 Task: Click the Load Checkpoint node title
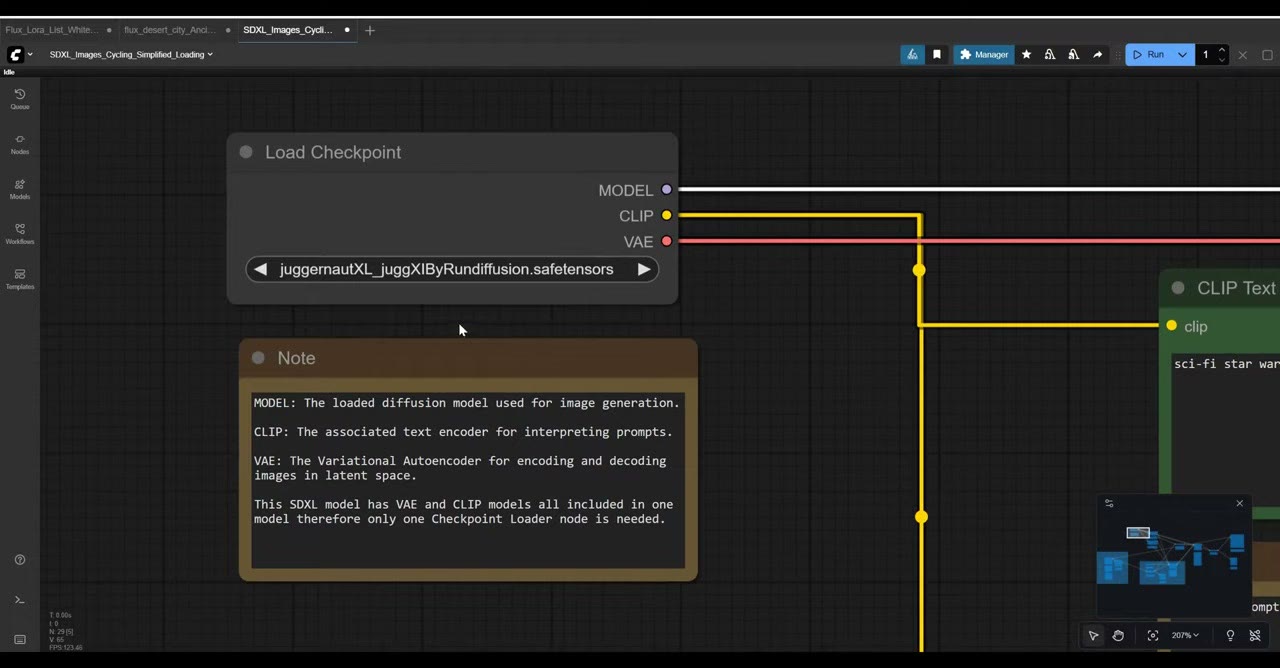point(333,152)
